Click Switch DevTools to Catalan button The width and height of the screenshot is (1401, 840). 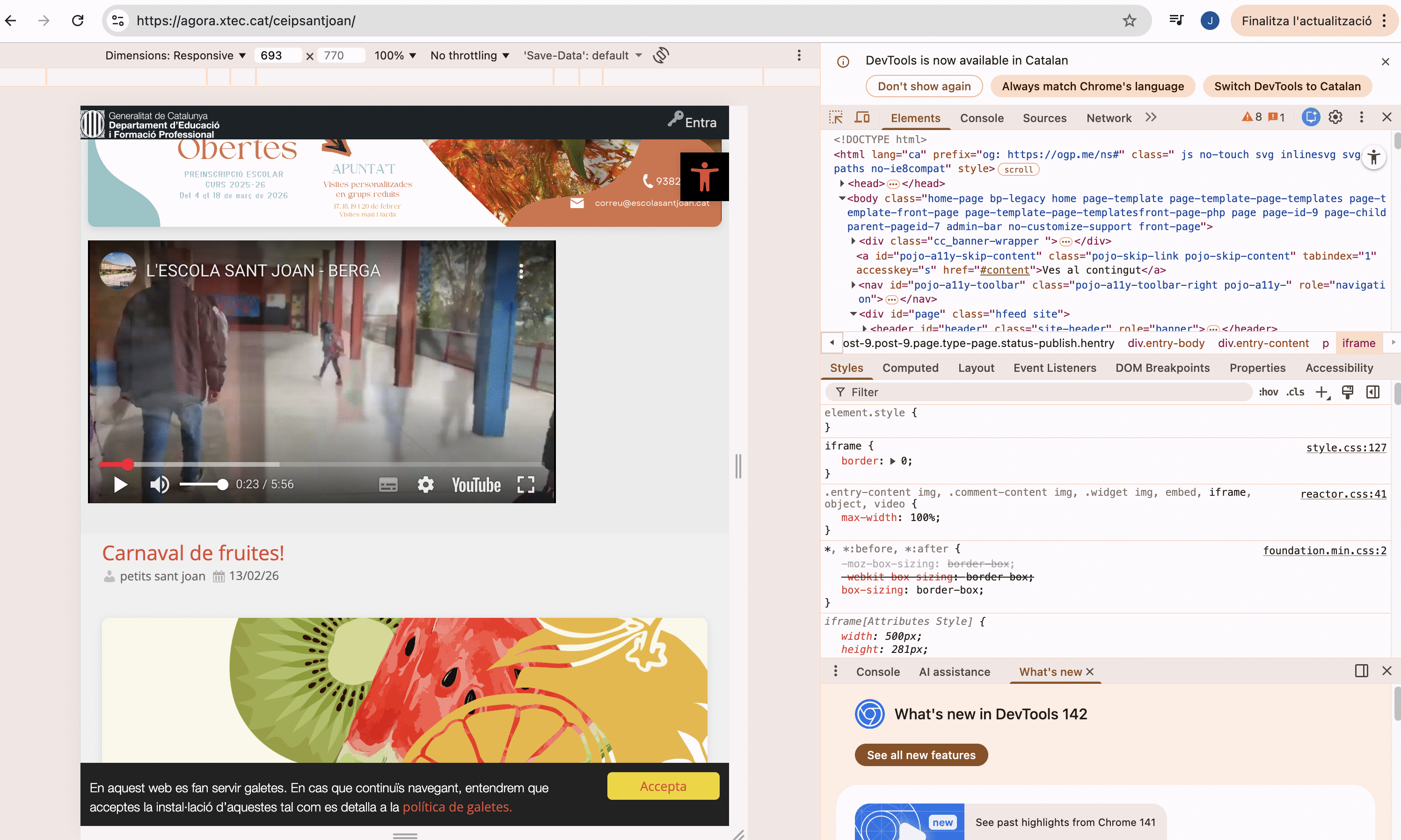pyautogui.click(x=1287, y=86)
